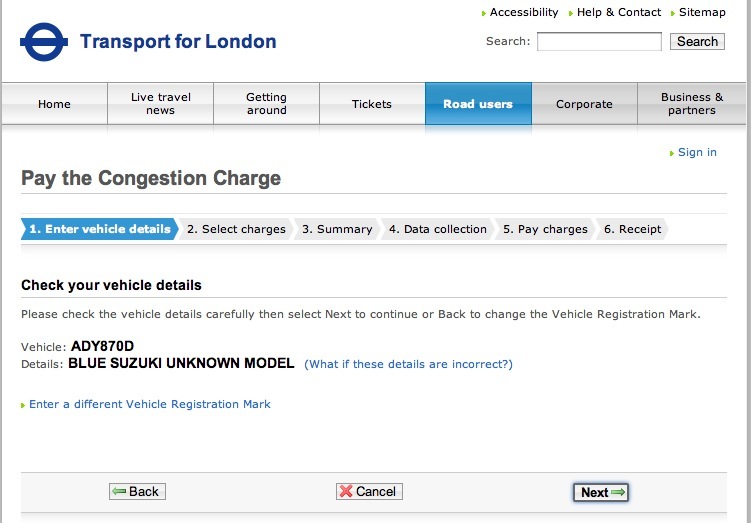The image size is (751, 523).
Task: Open 'What if these details are incorrect?' link
Action: [408, 364]
